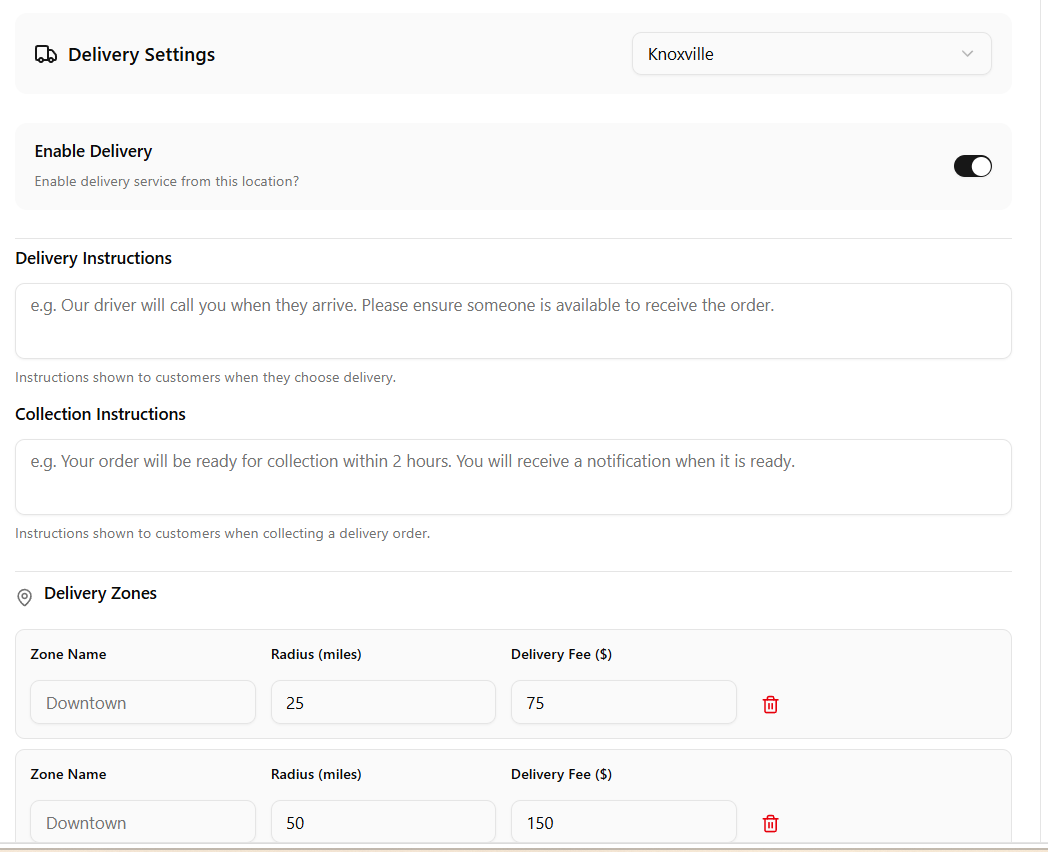1048x852 pixels.
Task: Delete the zone with radius 25
Action: [770, 704]
